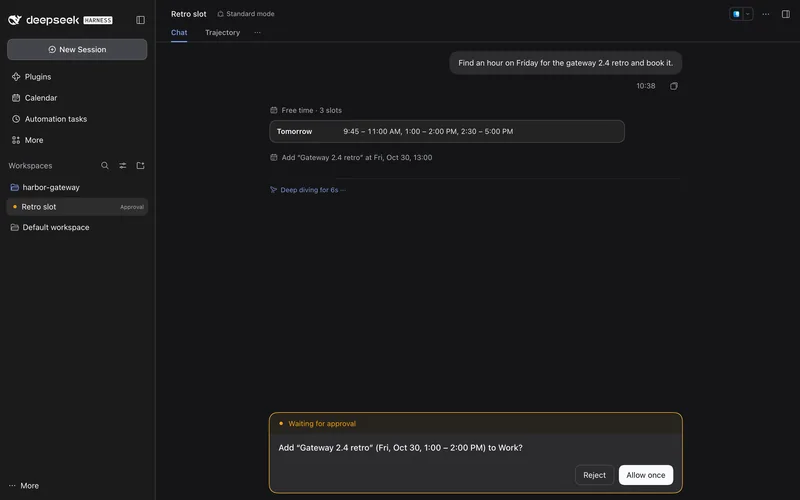Open workspace filter sliders icon
Viewport: 800px width, 500px height.
pos(122,166)
